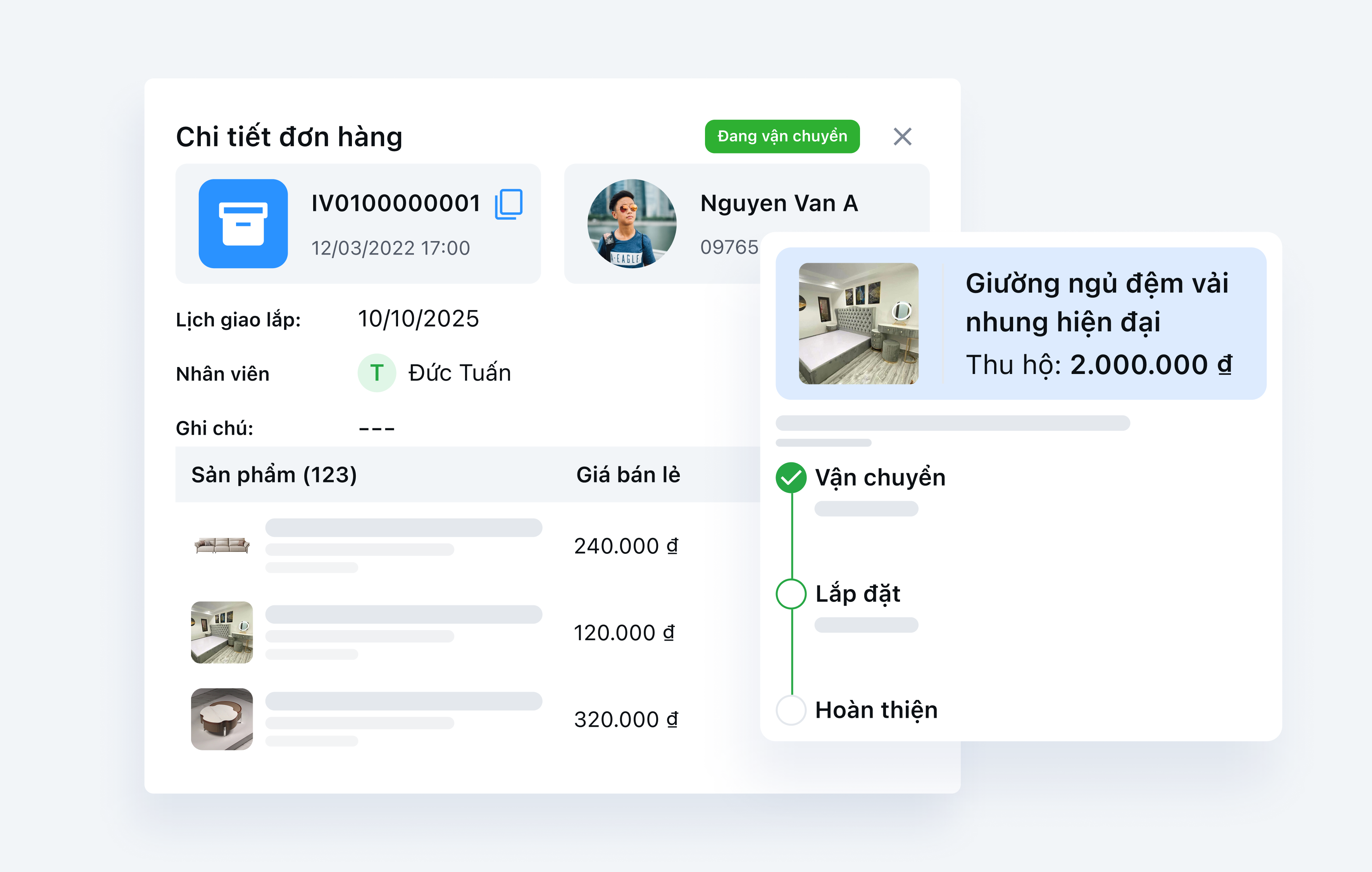Image resolution: width=1372 pixels, height=872 pixels.
Task: Select the completed Vận chuyển step checkmark
Action: tap(791, 478)
